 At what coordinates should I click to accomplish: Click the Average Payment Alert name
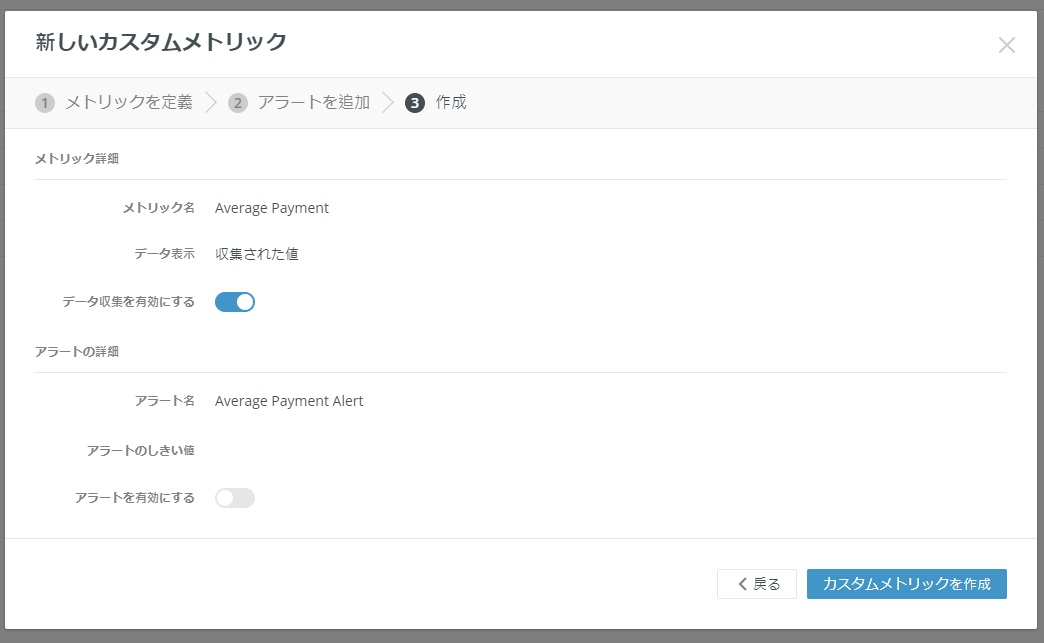click(x=289, y=401)
